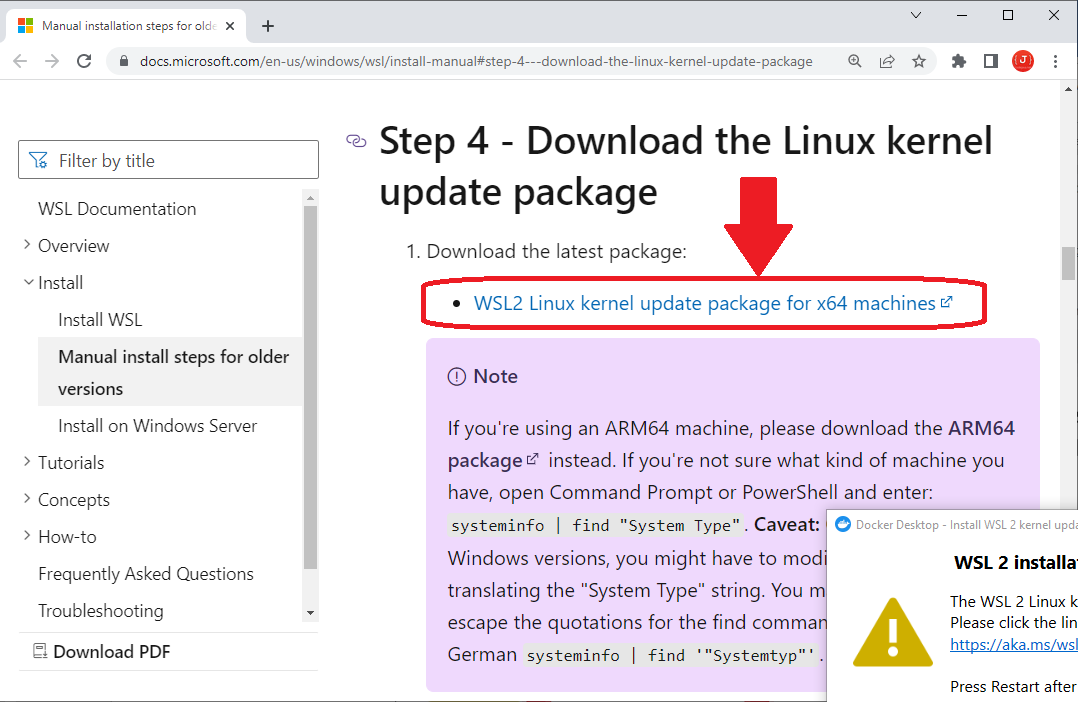Expand the Tutorials section
Viewport: 1078px width, 702px height.
(27, 461)
